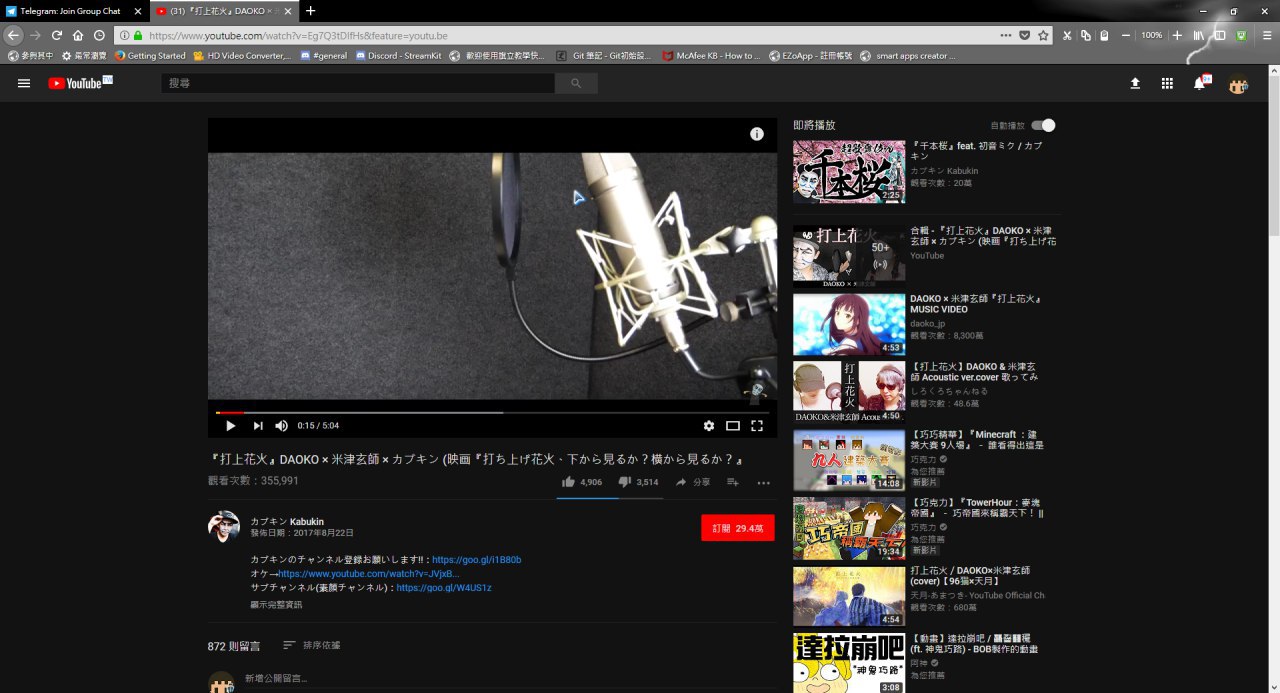Viewport: 1280px width, 693px height.
Task: Open the comment sort dropdown 排序依據
Action: pyautogui.click(x=311, y=646)
